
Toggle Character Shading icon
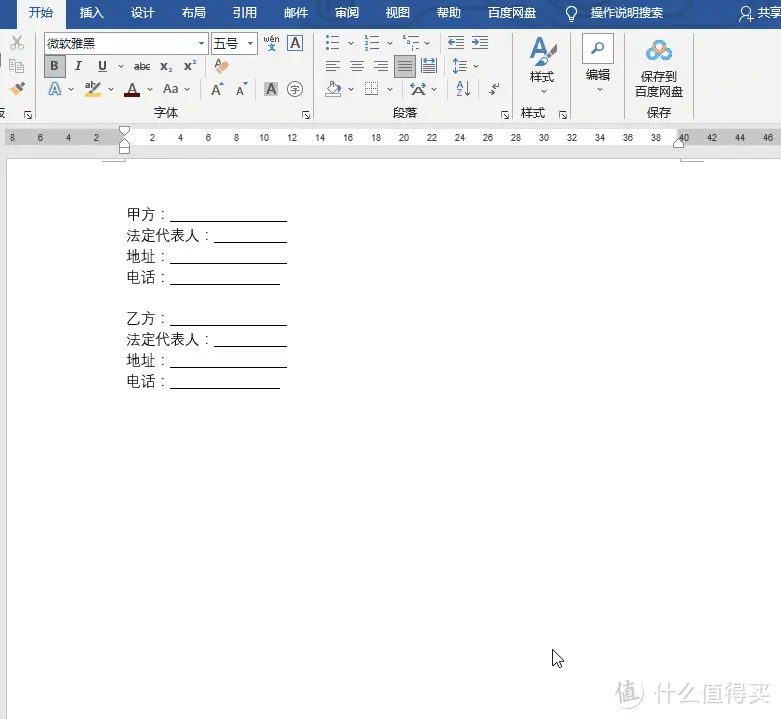[270, 89]
